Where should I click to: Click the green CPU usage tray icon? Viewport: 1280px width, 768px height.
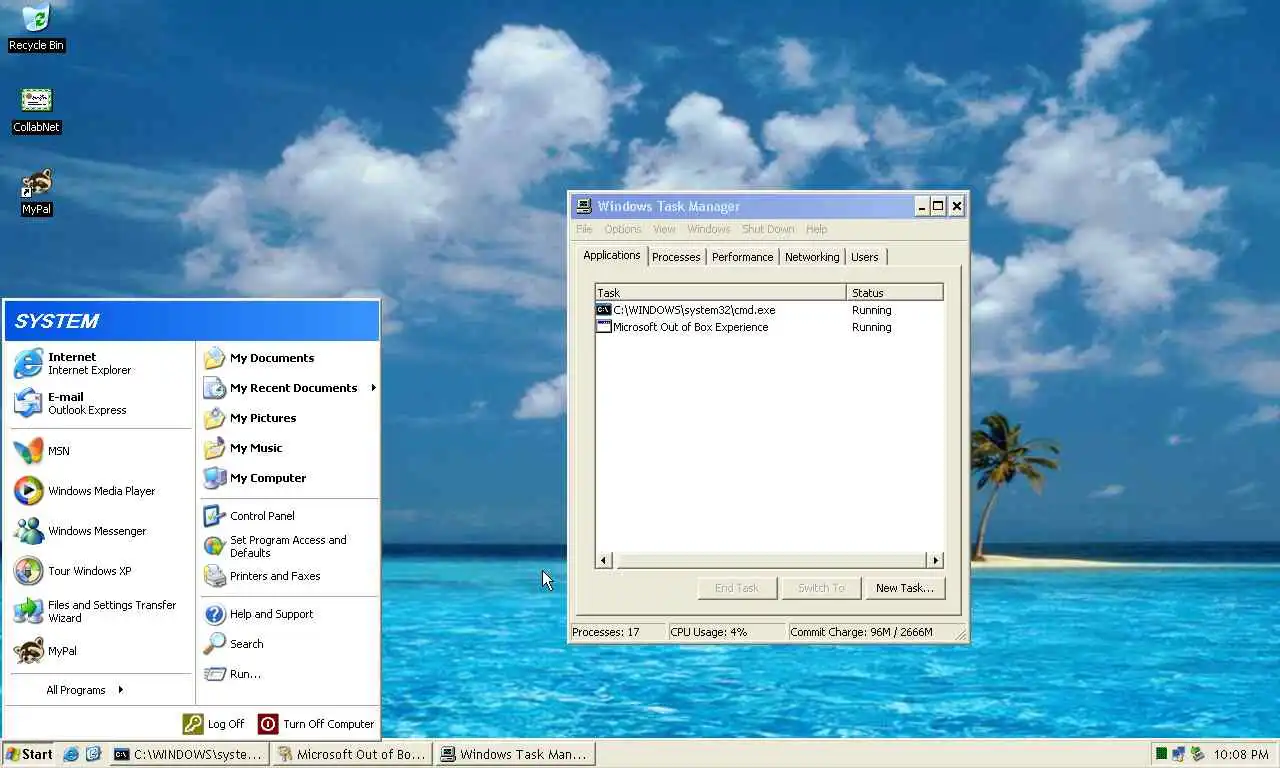coord(1161,754)
